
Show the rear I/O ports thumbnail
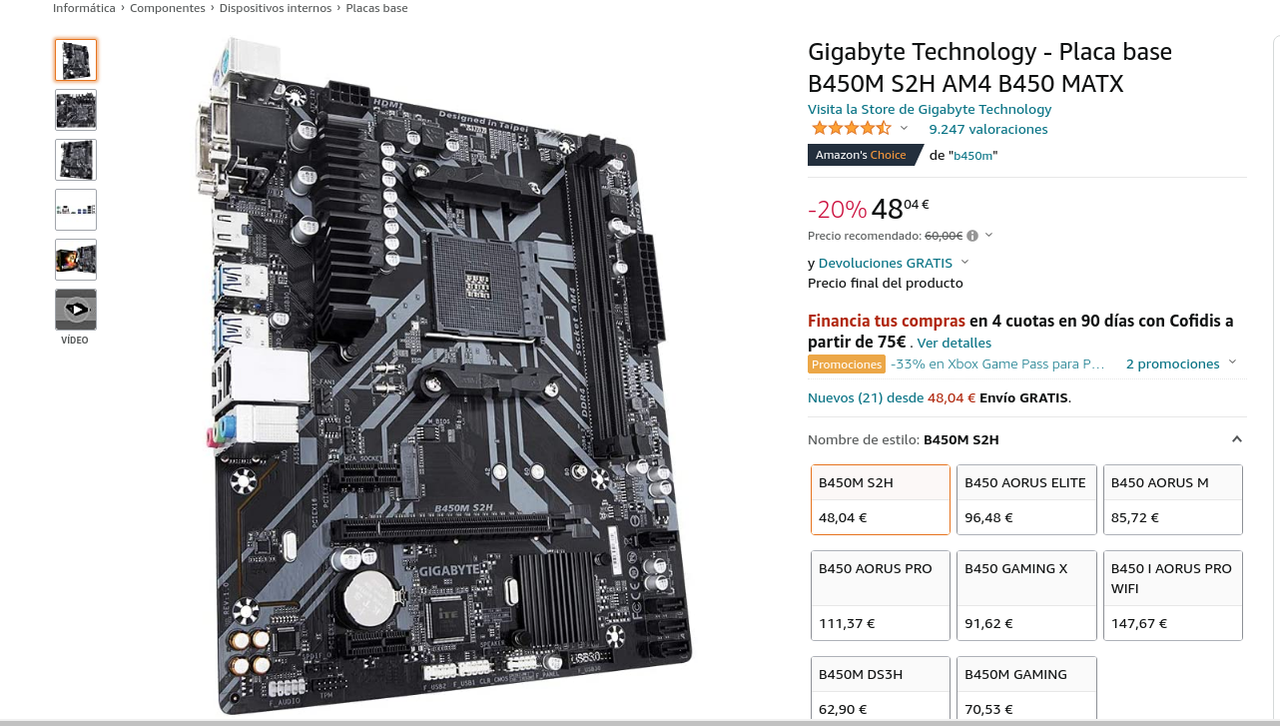pyautogui.click(x=76, y=210)
